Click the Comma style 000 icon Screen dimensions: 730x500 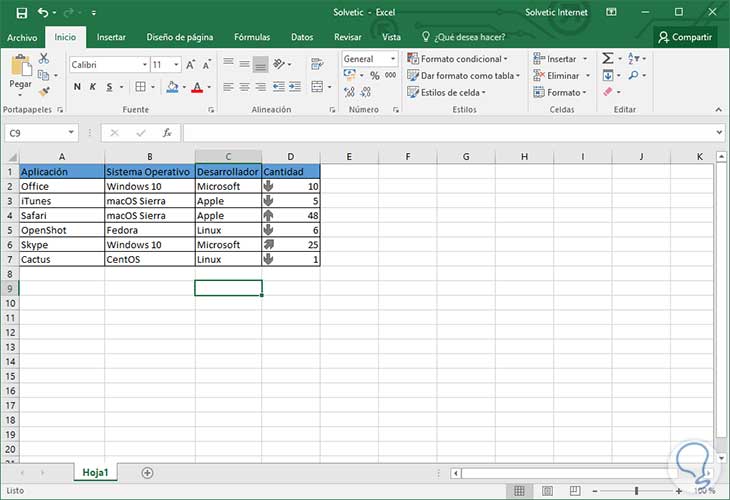[x=391, y=75]
